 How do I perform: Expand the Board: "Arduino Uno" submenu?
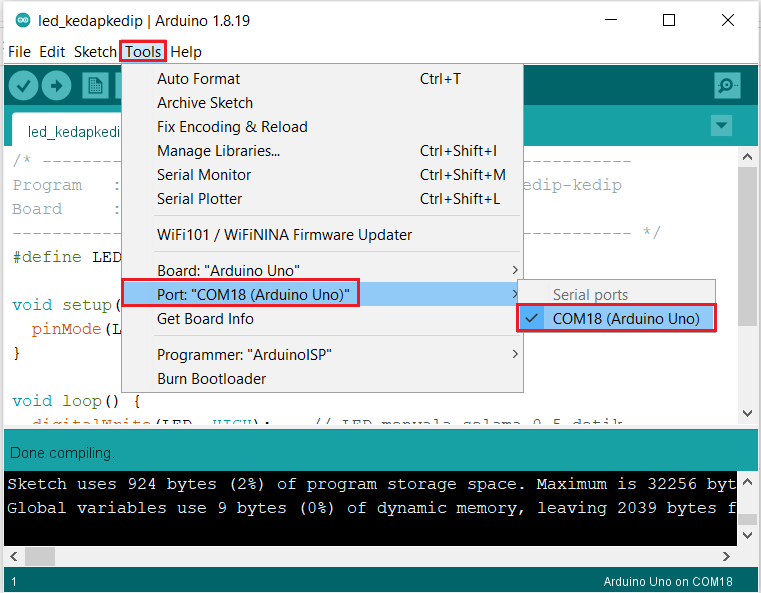(322, 270)
